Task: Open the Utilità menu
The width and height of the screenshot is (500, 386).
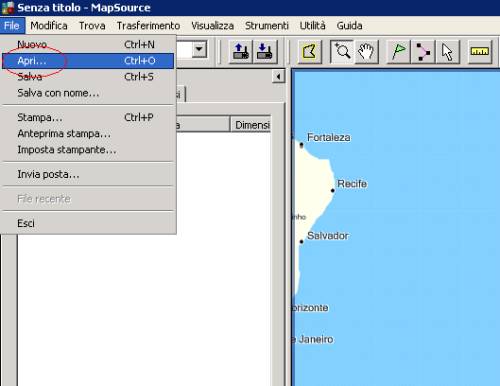Action: (x=312, y=26)
